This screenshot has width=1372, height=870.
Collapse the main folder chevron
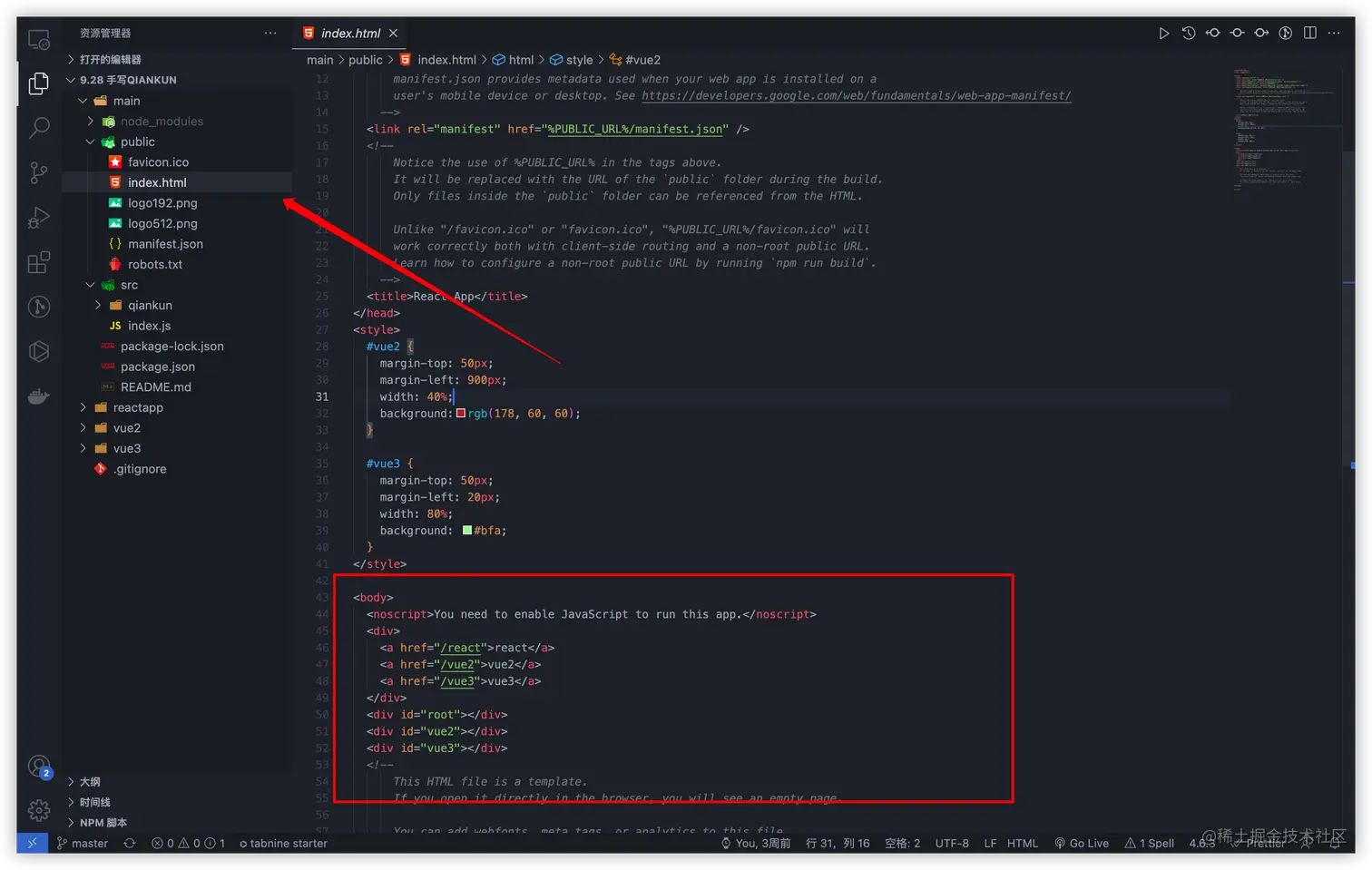83,101
